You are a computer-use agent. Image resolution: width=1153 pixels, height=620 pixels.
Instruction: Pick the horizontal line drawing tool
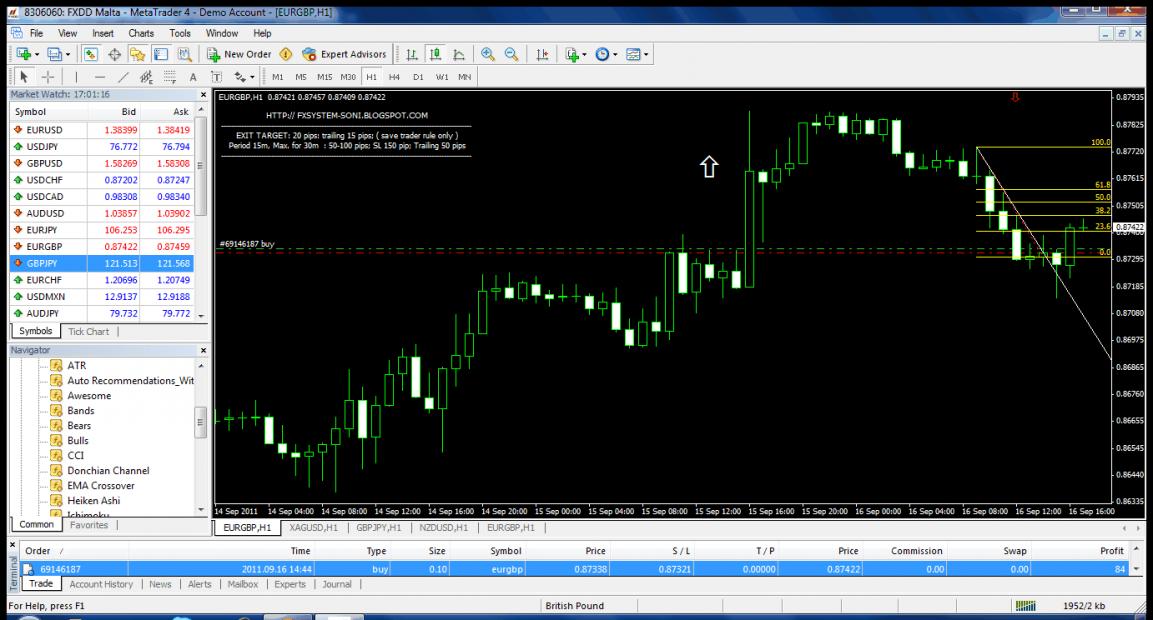pos(100,77)
